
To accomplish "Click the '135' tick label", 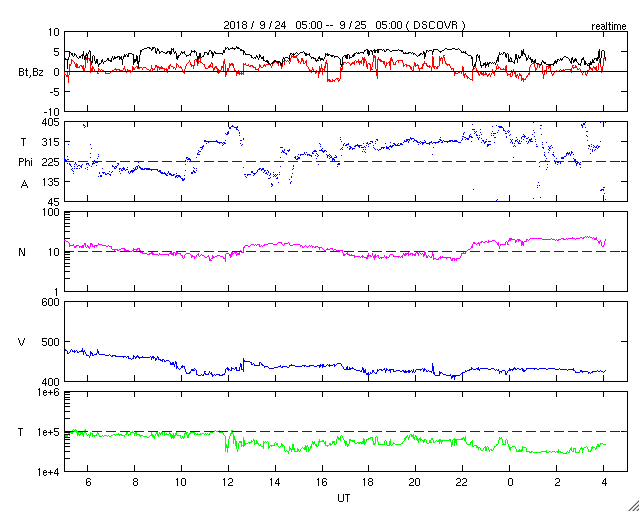I will coord(51,182).
